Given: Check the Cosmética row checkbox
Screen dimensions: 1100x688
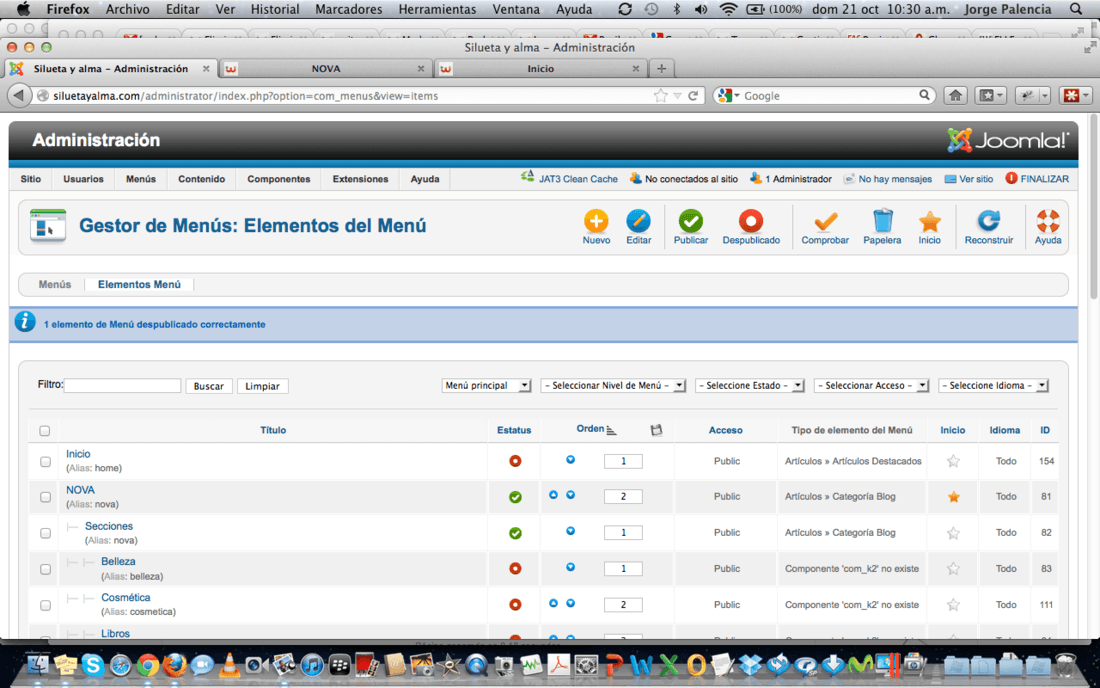Looking at the screenshot, I should (46, 605).
